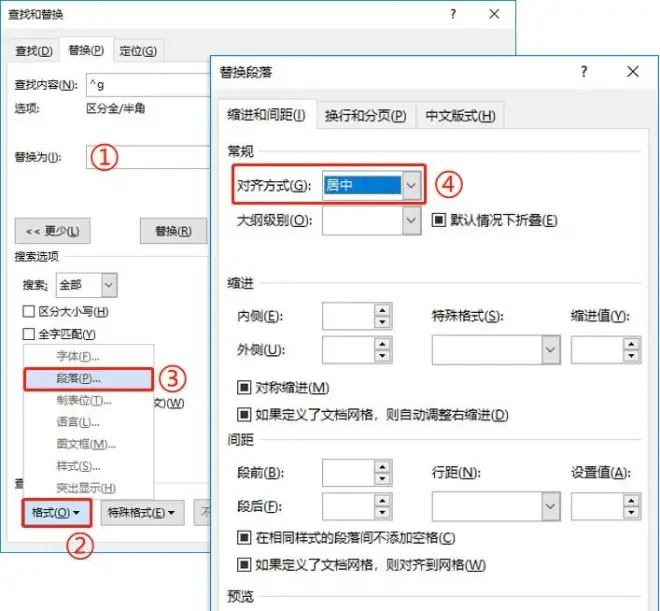Choose 段落(P) from format menu
Image resolution: width=660 pixels, height=611 pixels.
point(88,379)
